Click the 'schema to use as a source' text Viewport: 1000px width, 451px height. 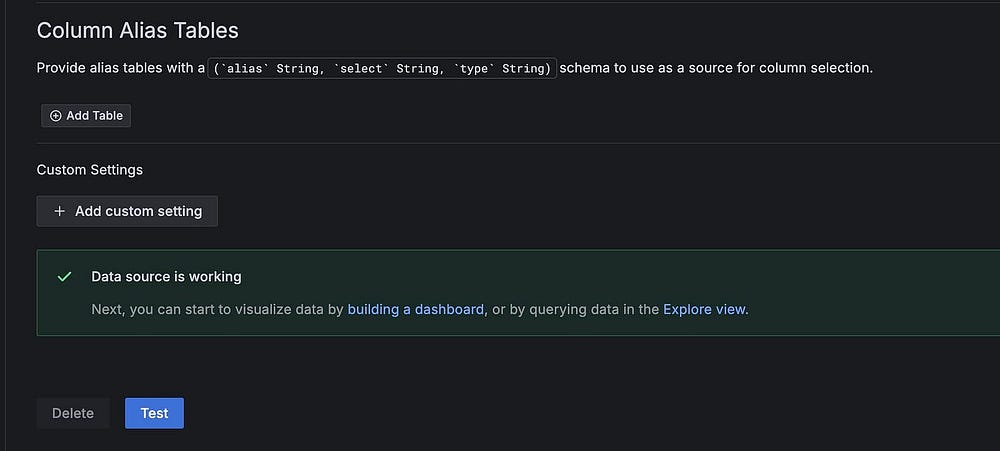pyautogui.click(x=715, y=68)
